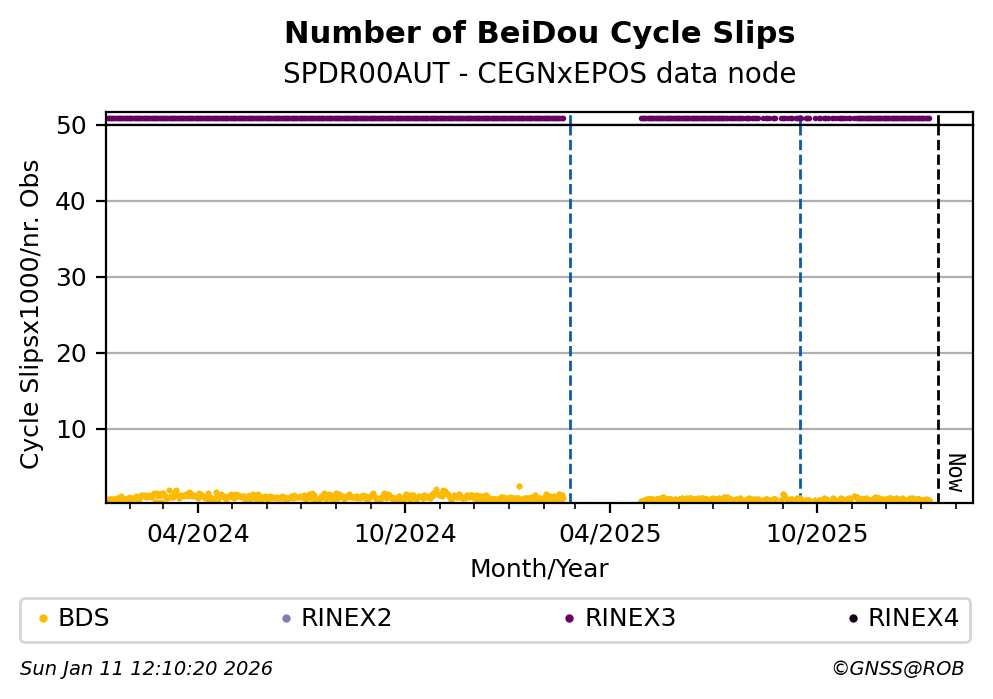The height and width of the screenshot is (699, 993).
Task: Select the RINEX2 legend label
Action: 346,619
